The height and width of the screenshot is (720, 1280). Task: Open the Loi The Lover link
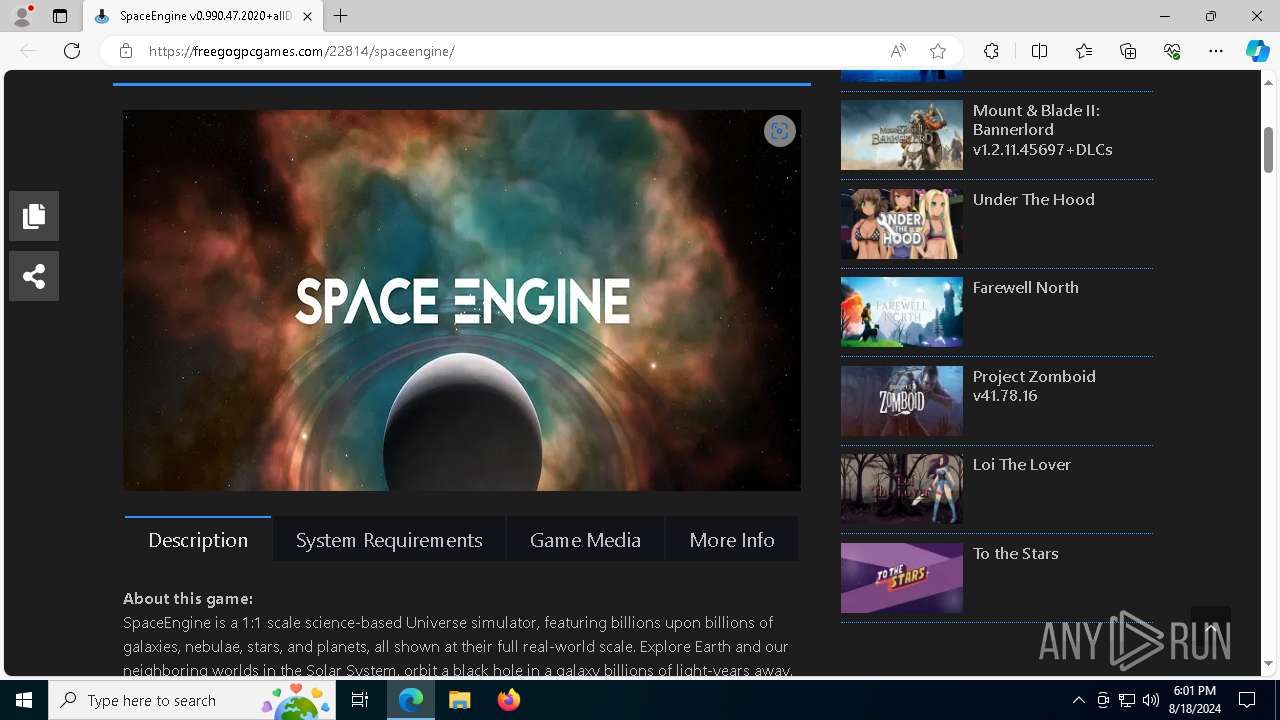pyautogui.click(x=1022, y=464)
